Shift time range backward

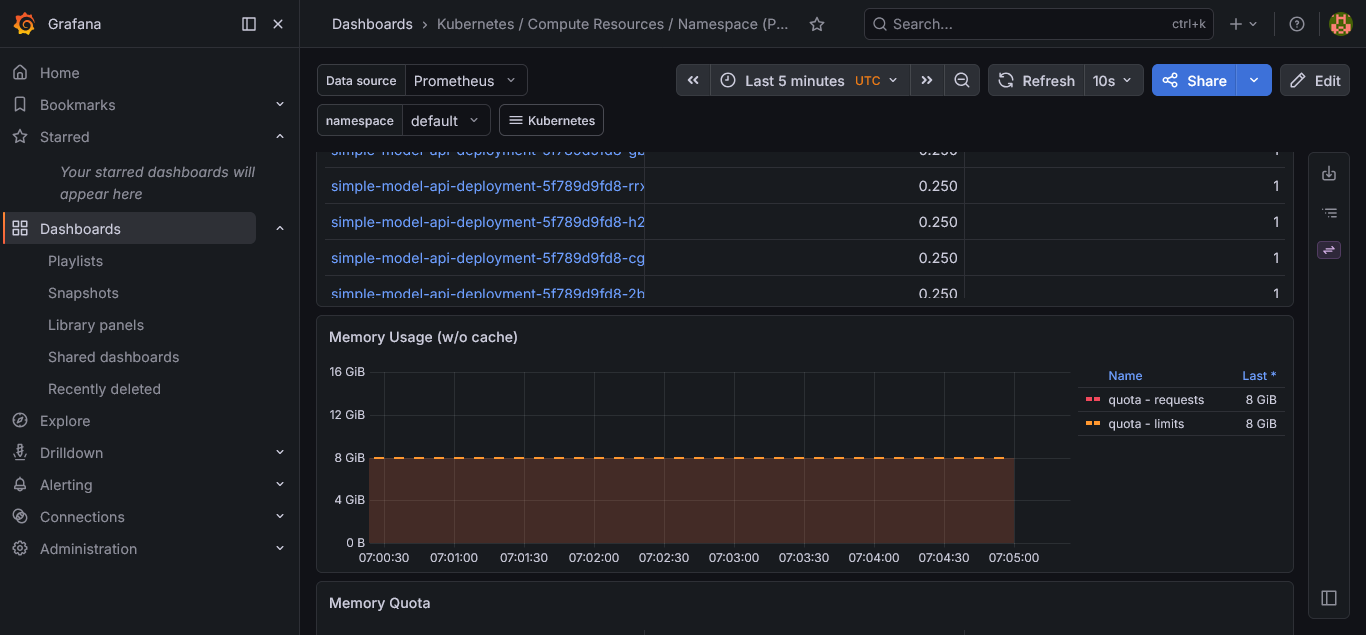[693, 80]
